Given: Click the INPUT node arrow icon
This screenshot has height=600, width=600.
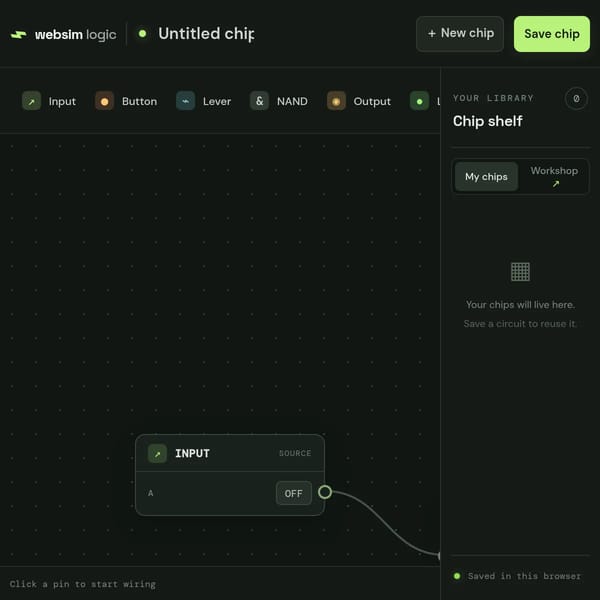Looking at the screenshot, I should pos(157,453).
